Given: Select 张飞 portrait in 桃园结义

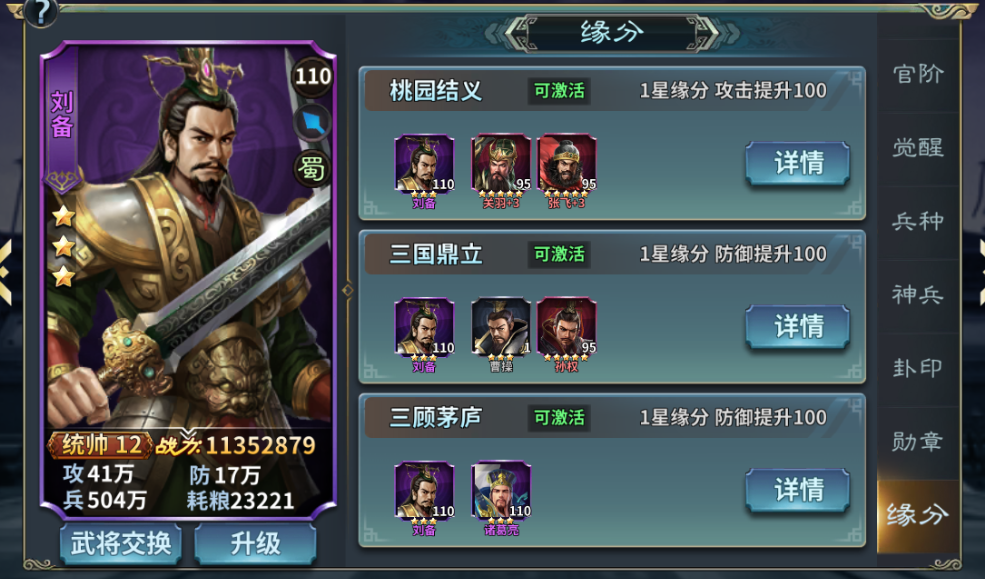Looking at the screenshot, I should point(567,163).
